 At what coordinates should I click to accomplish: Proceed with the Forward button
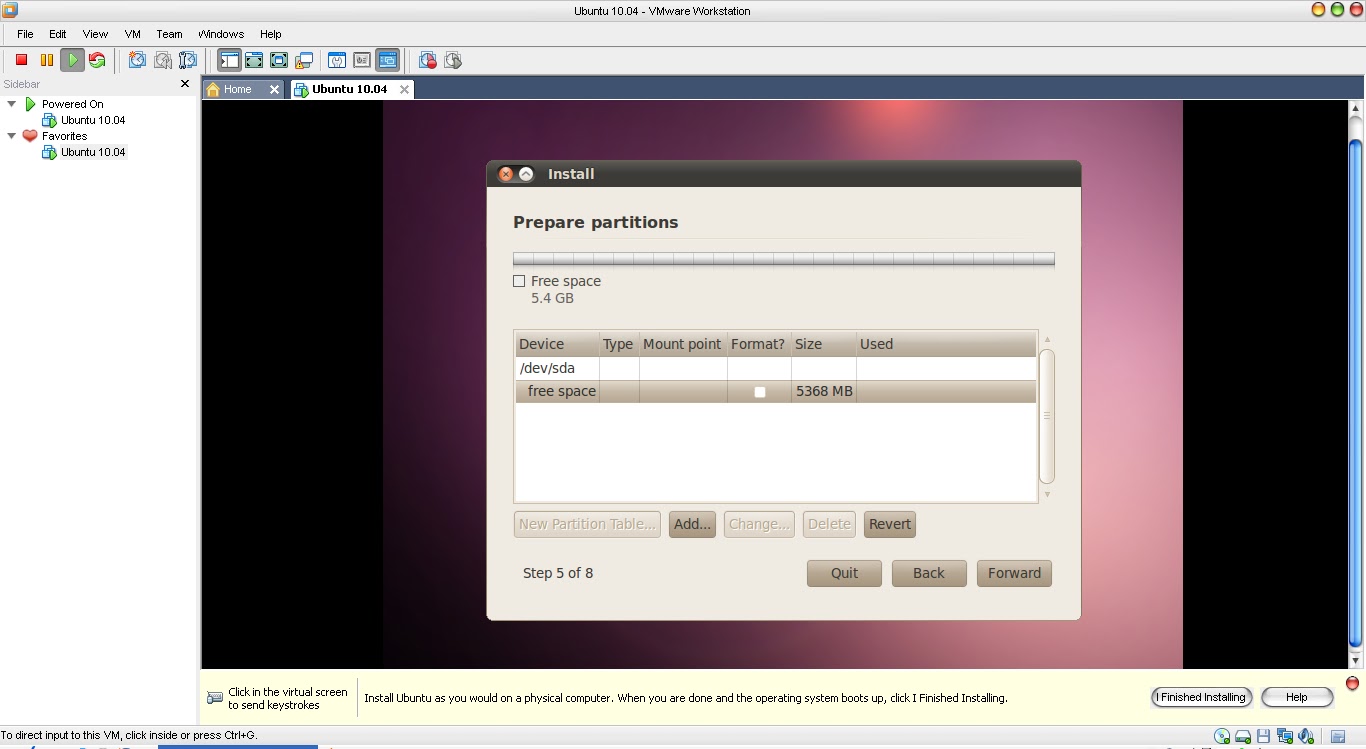[x=1014, y=573]
